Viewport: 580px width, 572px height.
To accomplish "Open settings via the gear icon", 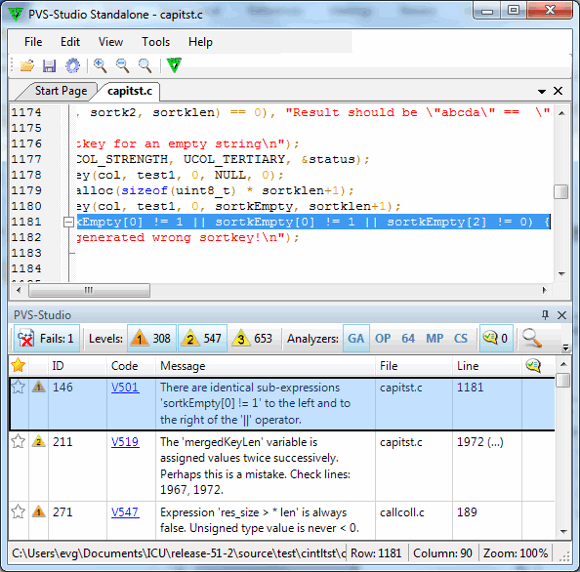I will point(72,65).
